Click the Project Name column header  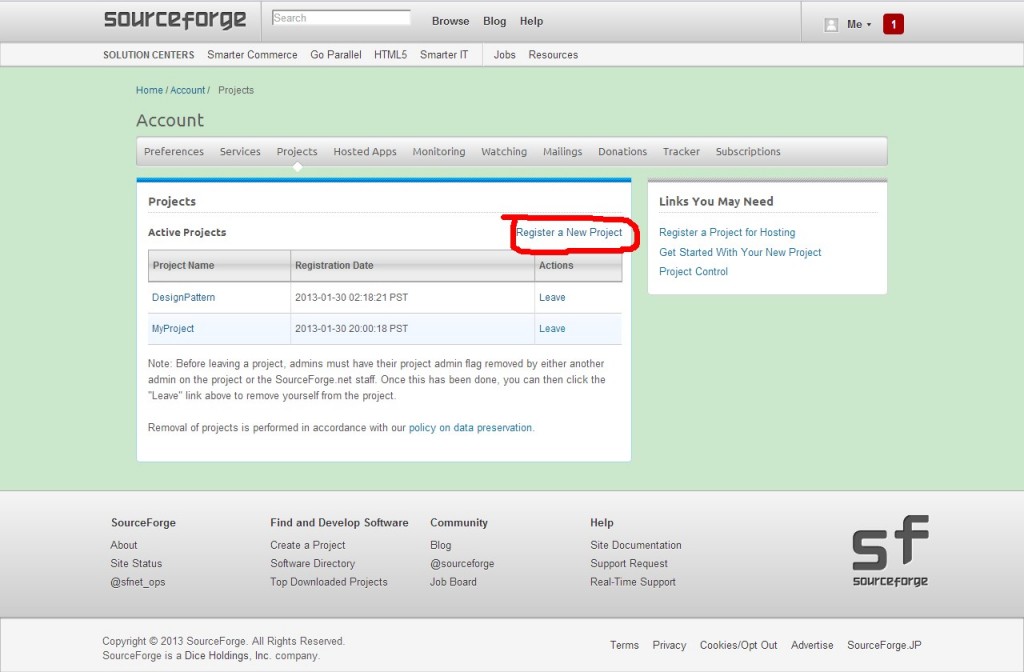(219, 266)
